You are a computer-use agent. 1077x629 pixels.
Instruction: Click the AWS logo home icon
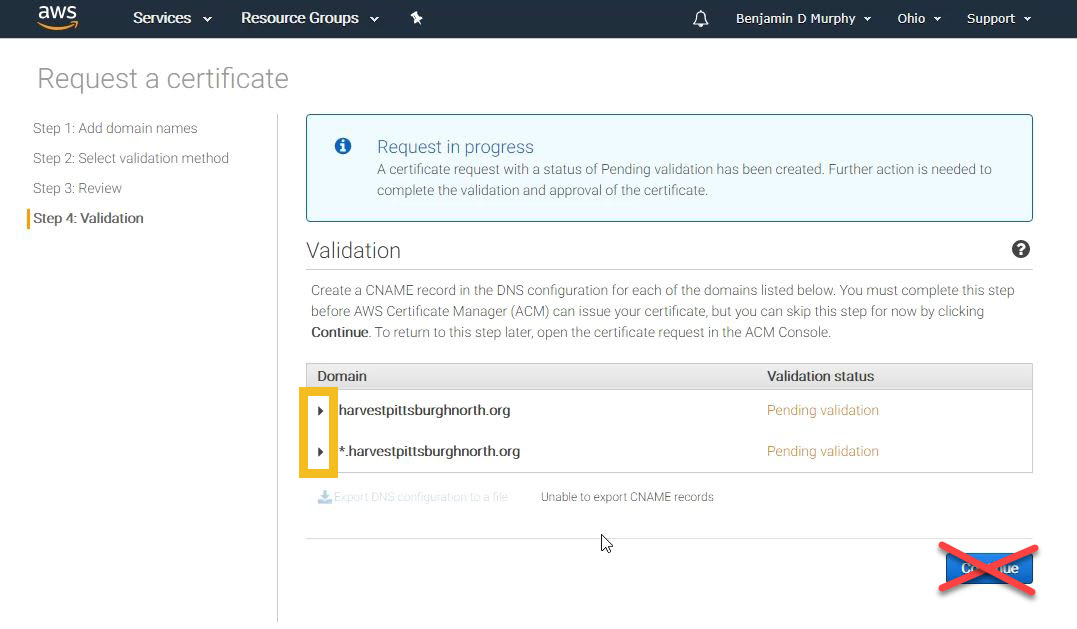[58, 17]
